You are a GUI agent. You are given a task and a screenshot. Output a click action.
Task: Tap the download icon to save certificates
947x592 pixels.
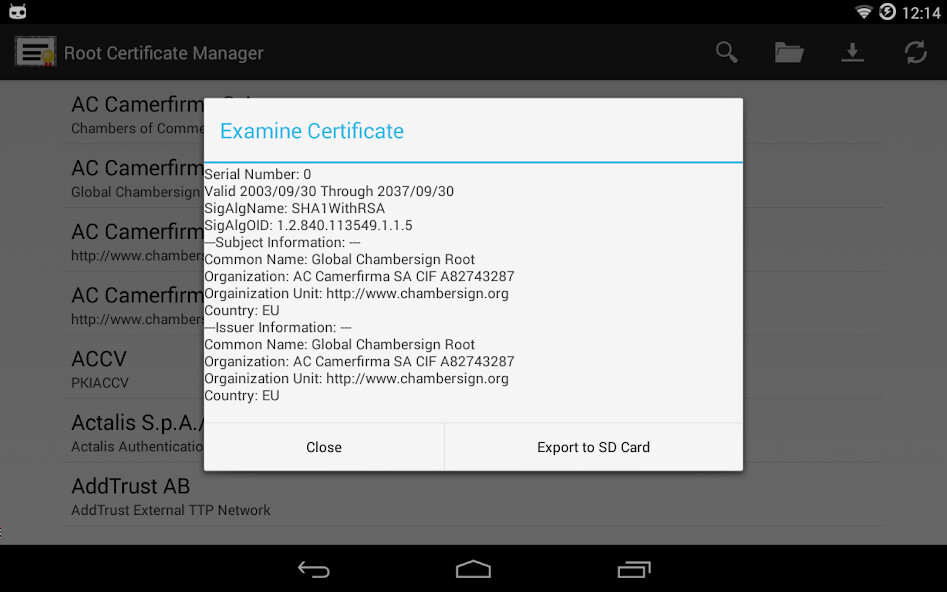coord(853,52)
